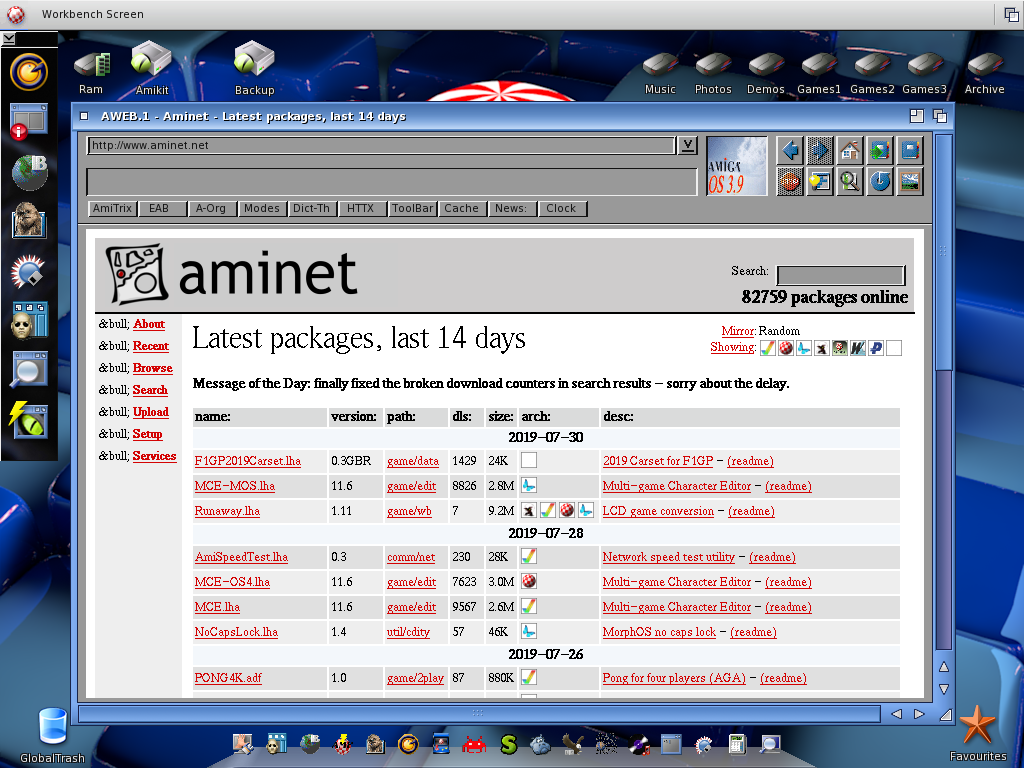Download F1GP2019Carset.lha

pyautogui.click(x=248, y=461)
